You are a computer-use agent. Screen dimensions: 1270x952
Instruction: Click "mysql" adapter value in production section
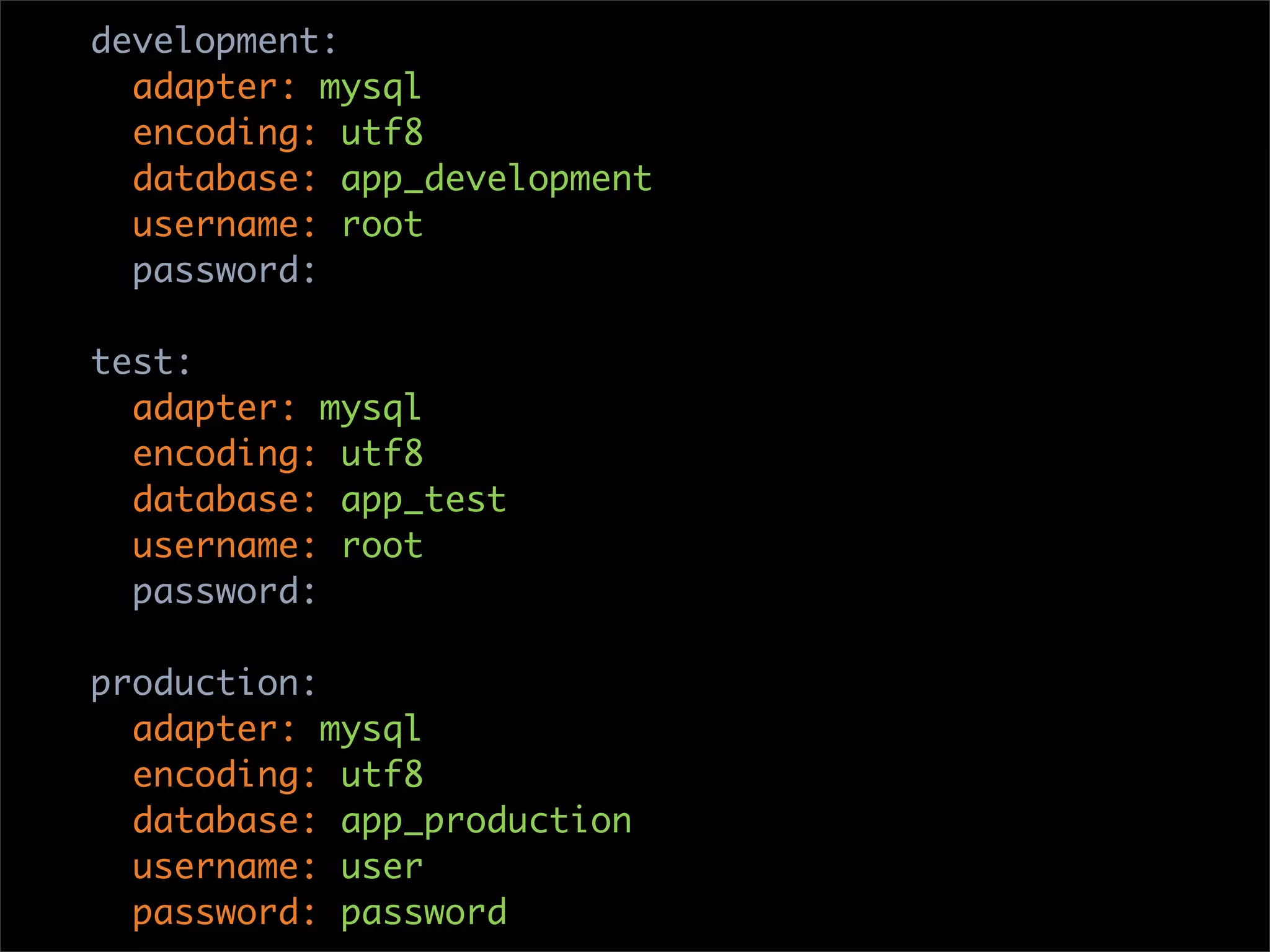370,730
